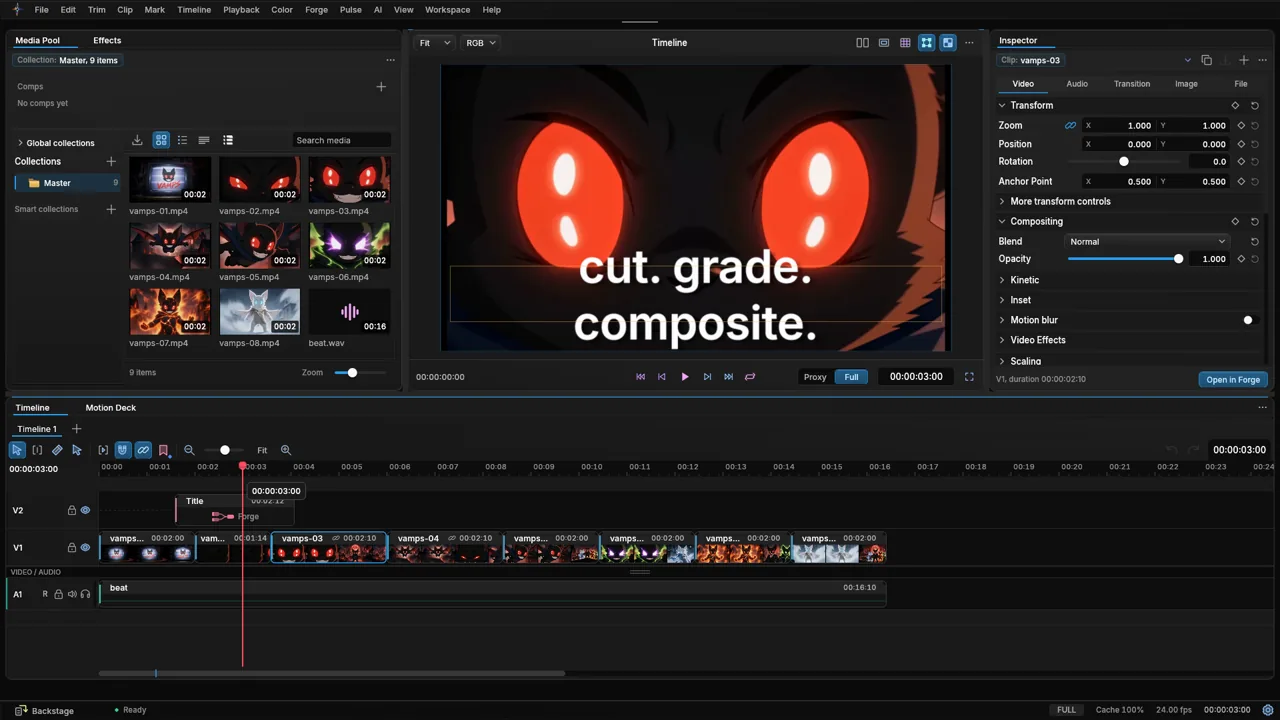
Task: Click the marker bookmark icon in timeline toolbar
Action: point(164,450)
